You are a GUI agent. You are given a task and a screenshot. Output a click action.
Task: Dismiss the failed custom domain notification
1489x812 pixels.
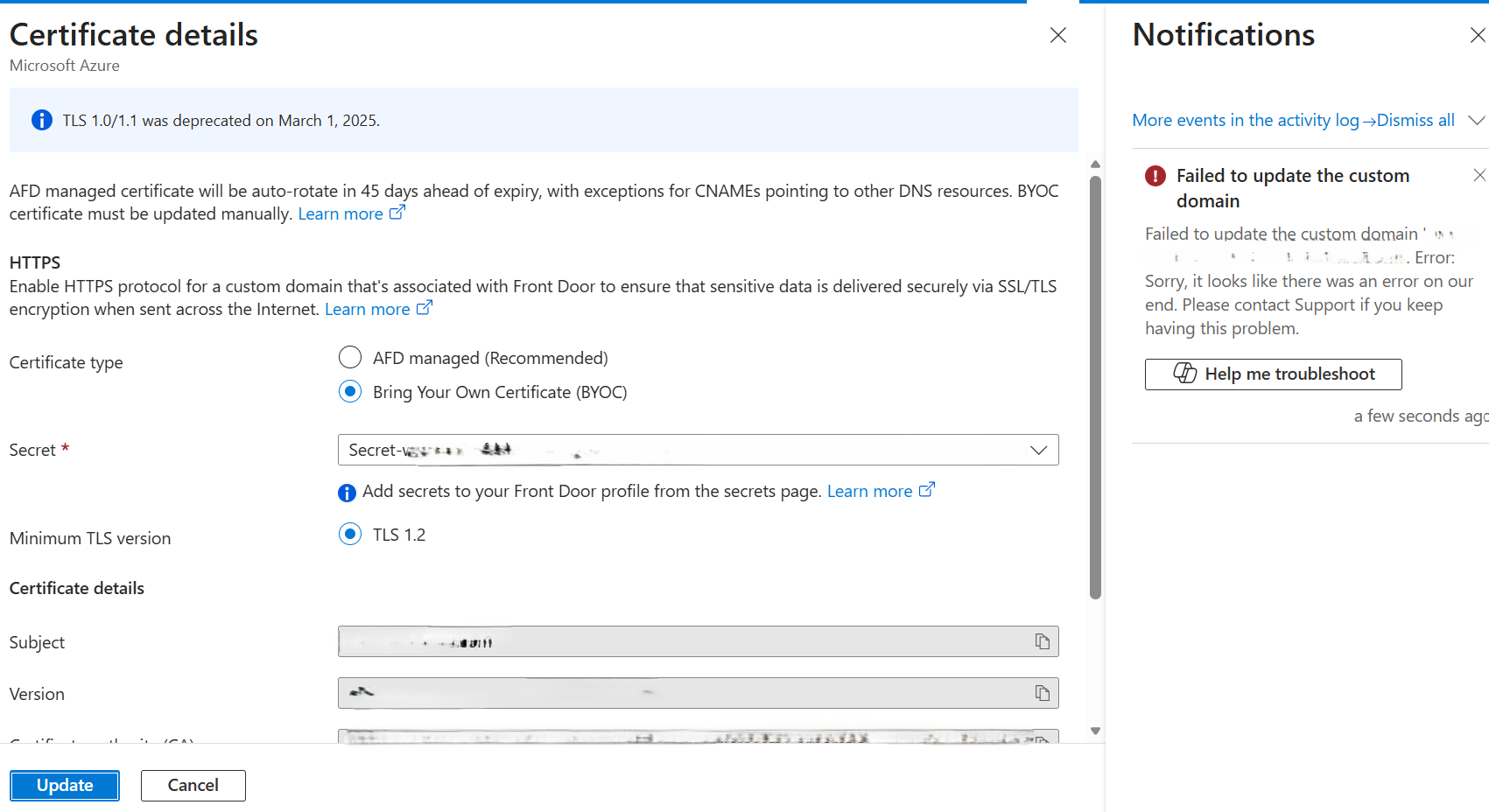1478,174
